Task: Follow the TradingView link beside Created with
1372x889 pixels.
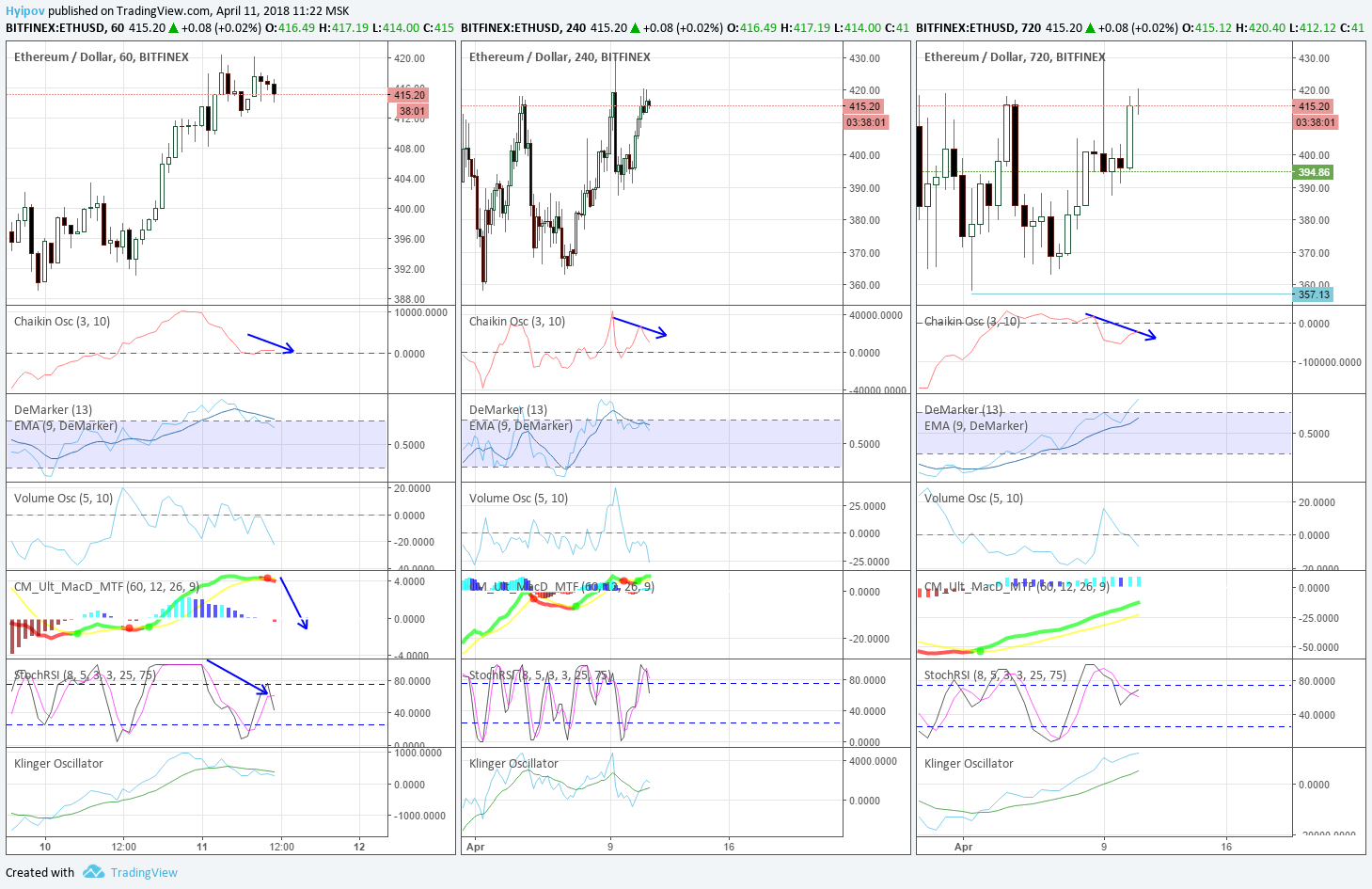Action: (x=144, y=872)
